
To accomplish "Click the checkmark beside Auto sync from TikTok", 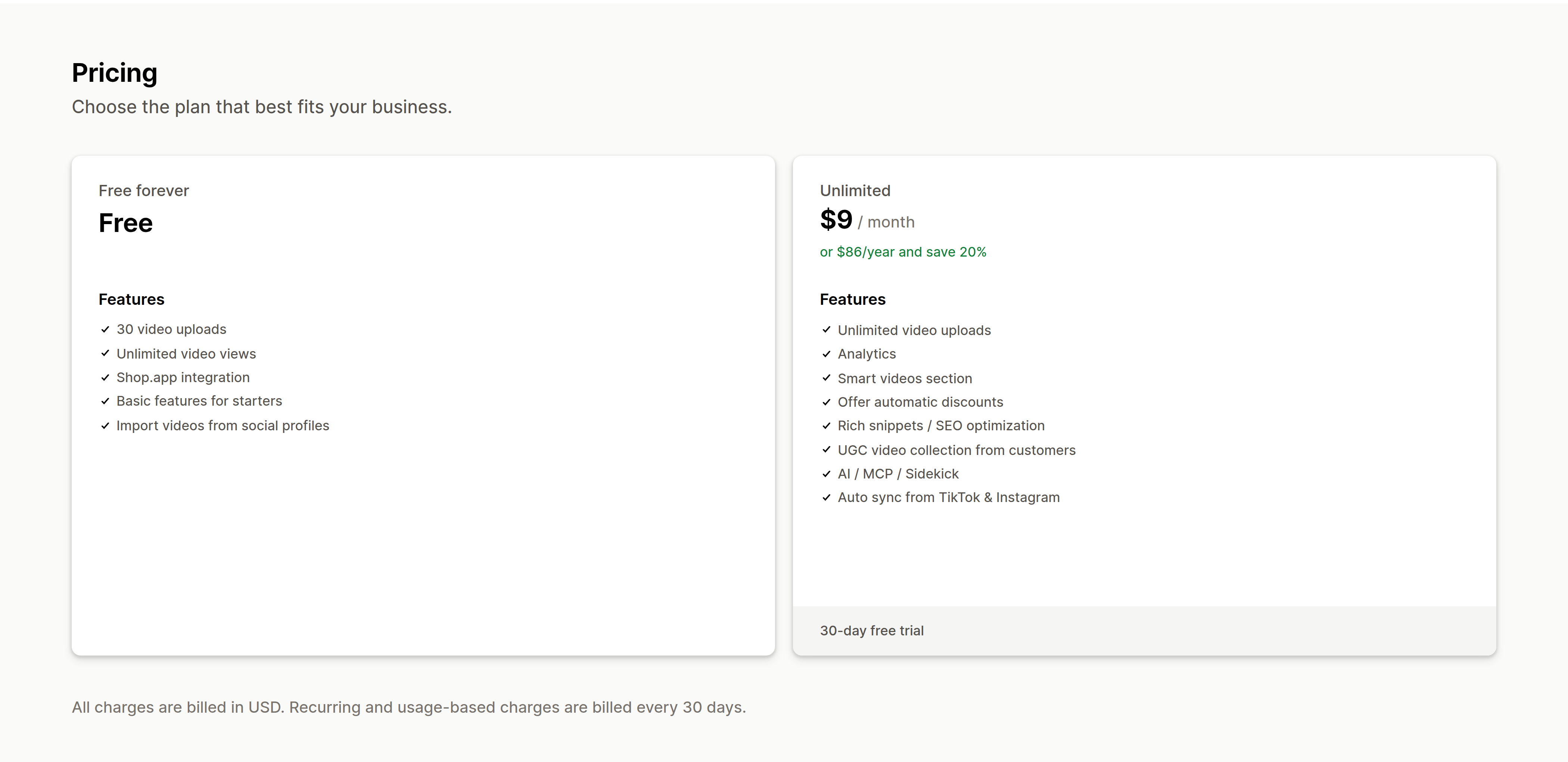I will (827, 498).
